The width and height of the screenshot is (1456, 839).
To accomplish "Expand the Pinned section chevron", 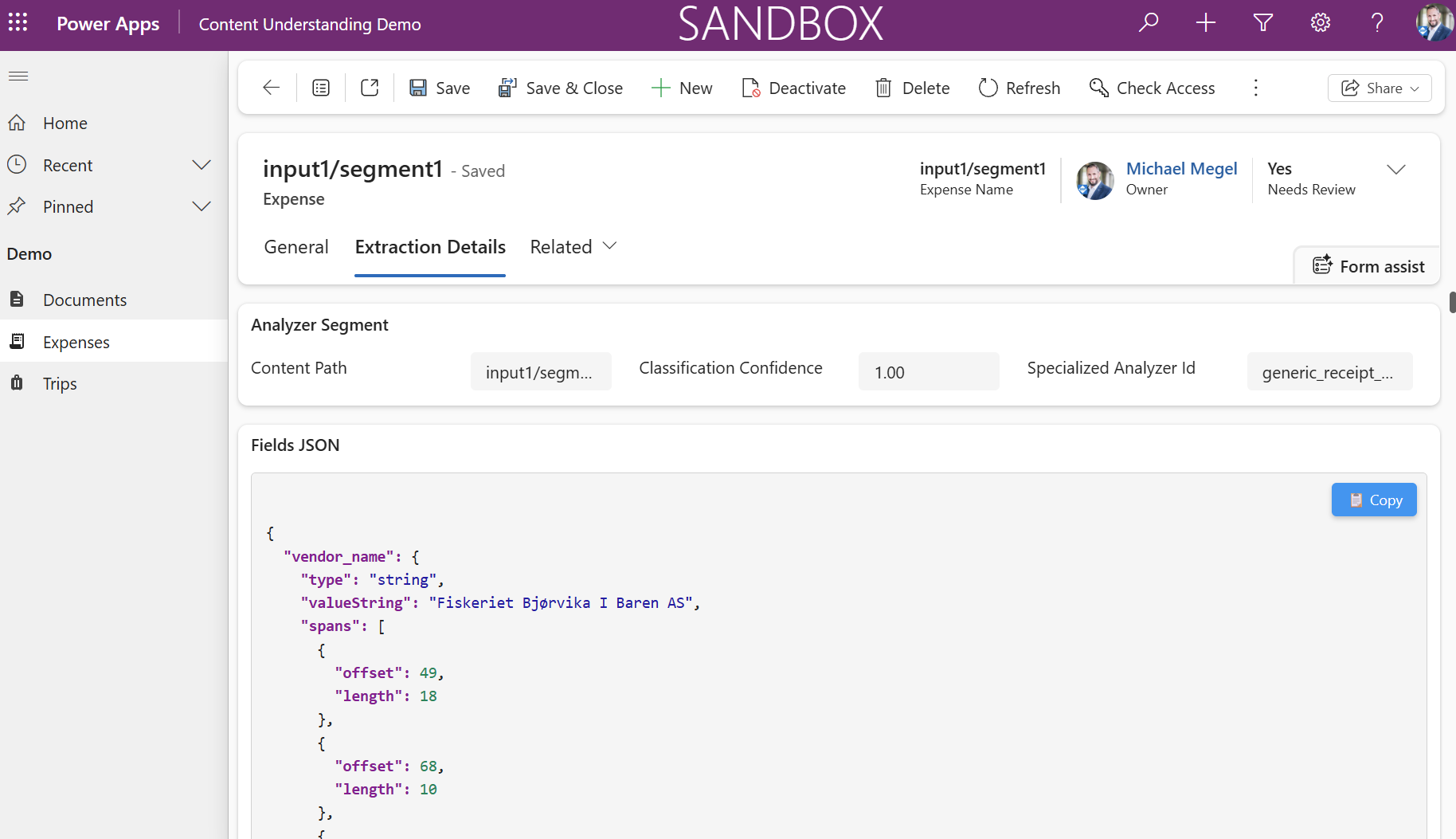I will click(x=202, y=206).
